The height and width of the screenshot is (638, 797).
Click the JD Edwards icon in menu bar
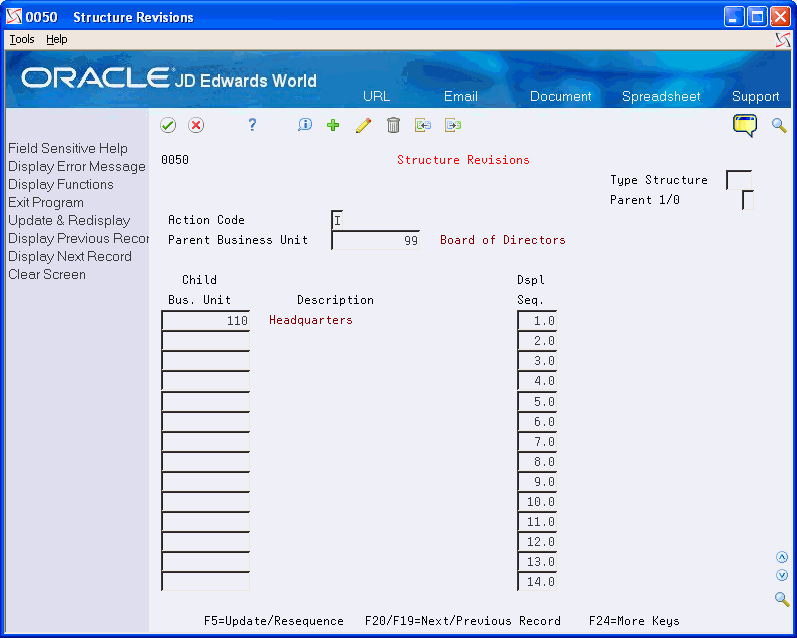point(783,40)
